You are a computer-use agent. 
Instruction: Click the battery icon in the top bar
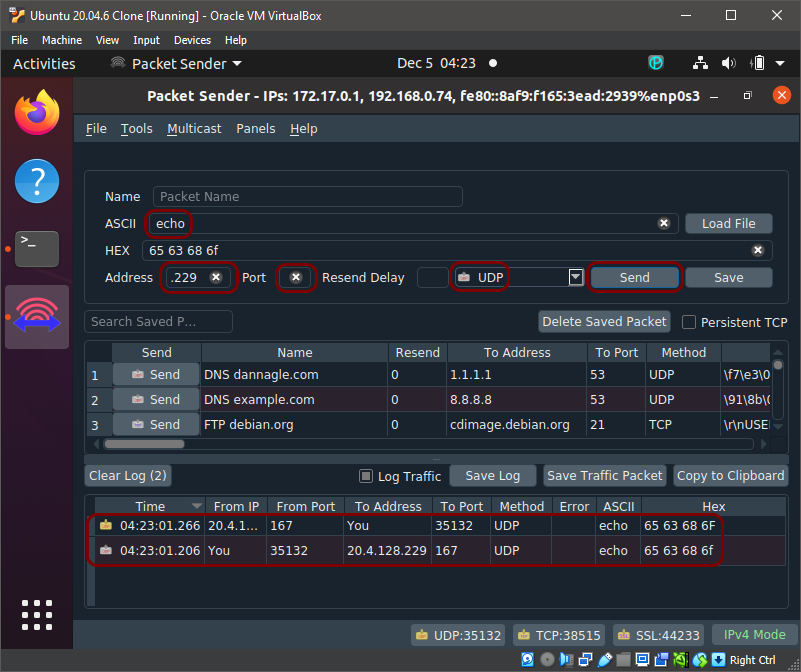[x=758, y=63]
